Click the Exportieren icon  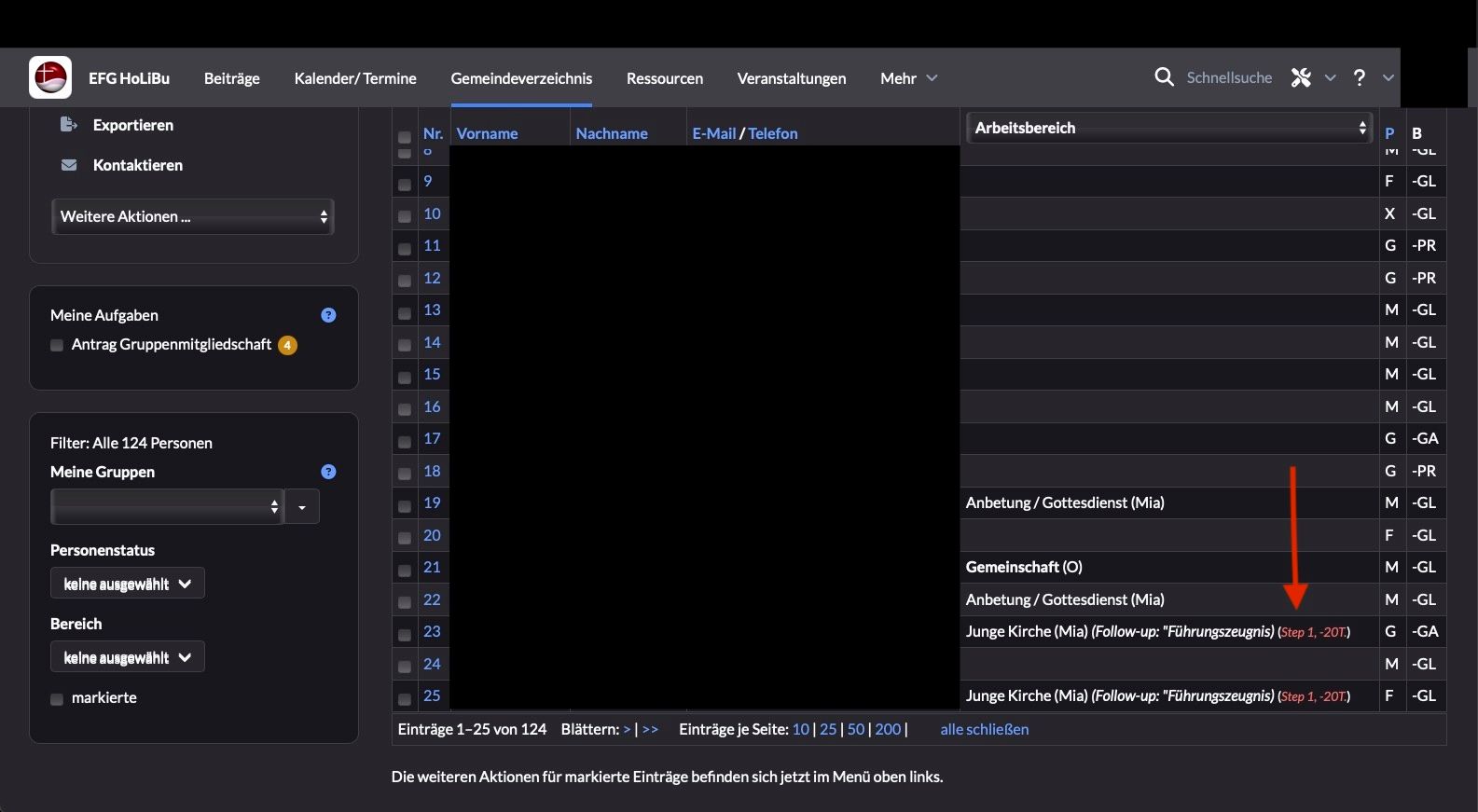[x=68, y=124]
